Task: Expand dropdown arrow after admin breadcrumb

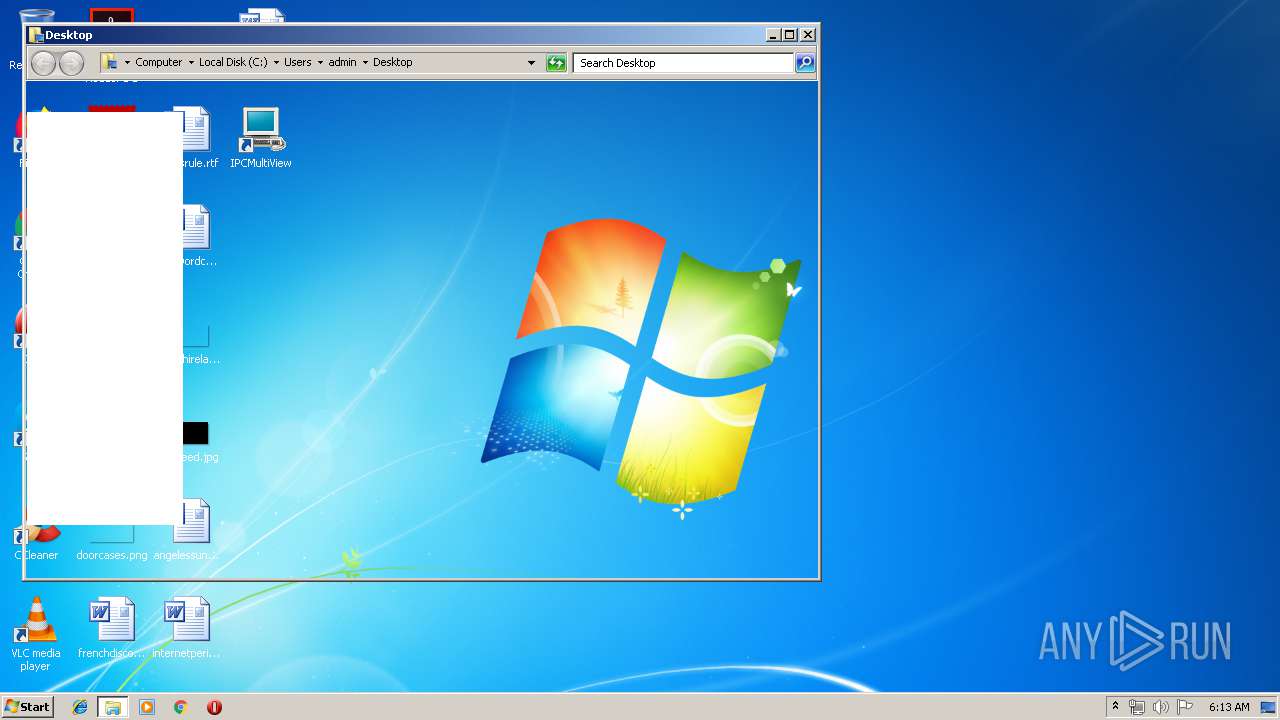Action: pos(365,62)
